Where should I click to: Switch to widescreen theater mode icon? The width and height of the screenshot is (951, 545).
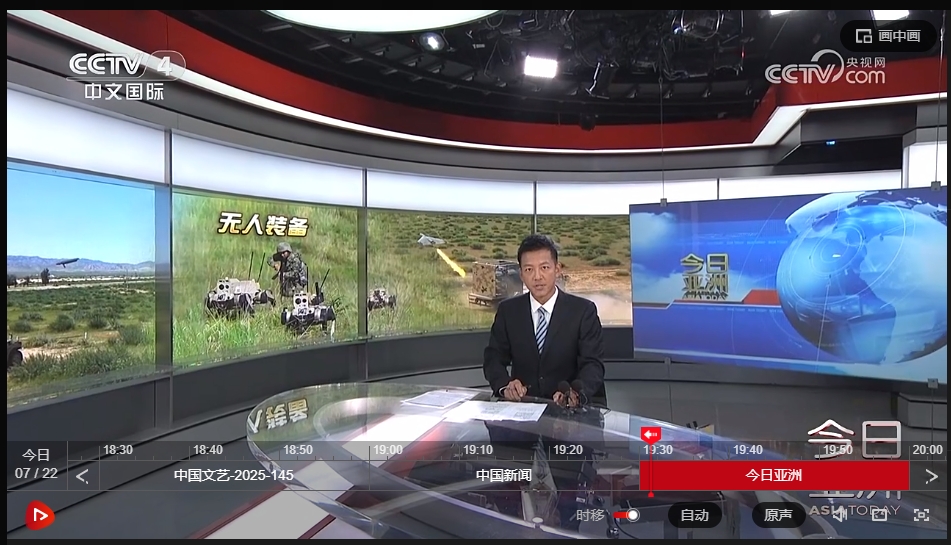(x=879, y=515)
